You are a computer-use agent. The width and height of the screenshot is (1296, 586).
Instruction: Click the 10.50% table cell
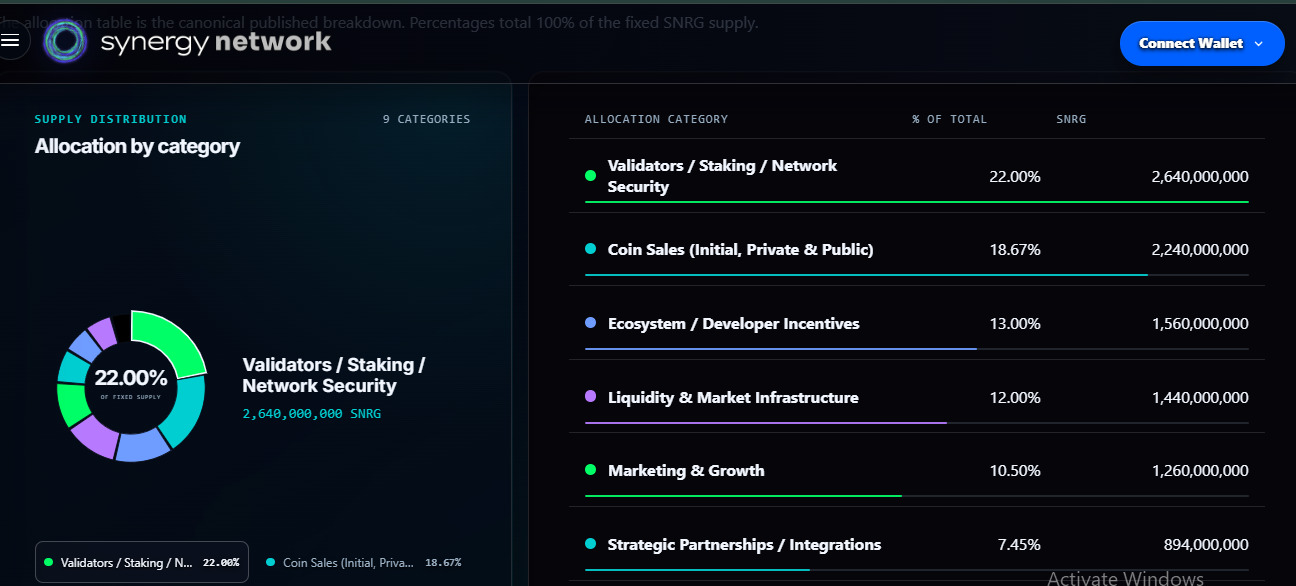tap(1015, 470)
